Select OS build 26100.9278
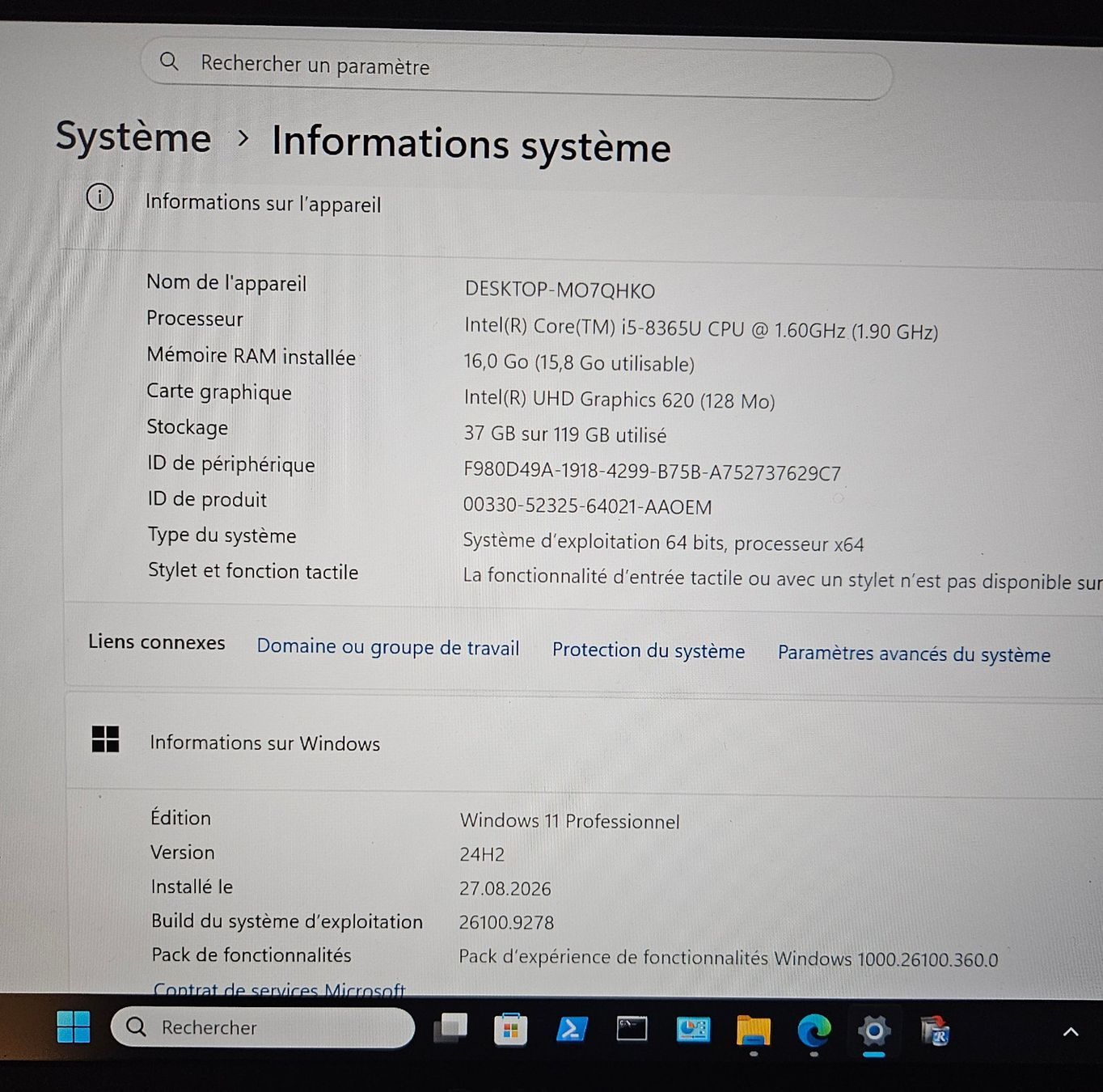The image size is (1103, 1092). click(x=506, y=922)
